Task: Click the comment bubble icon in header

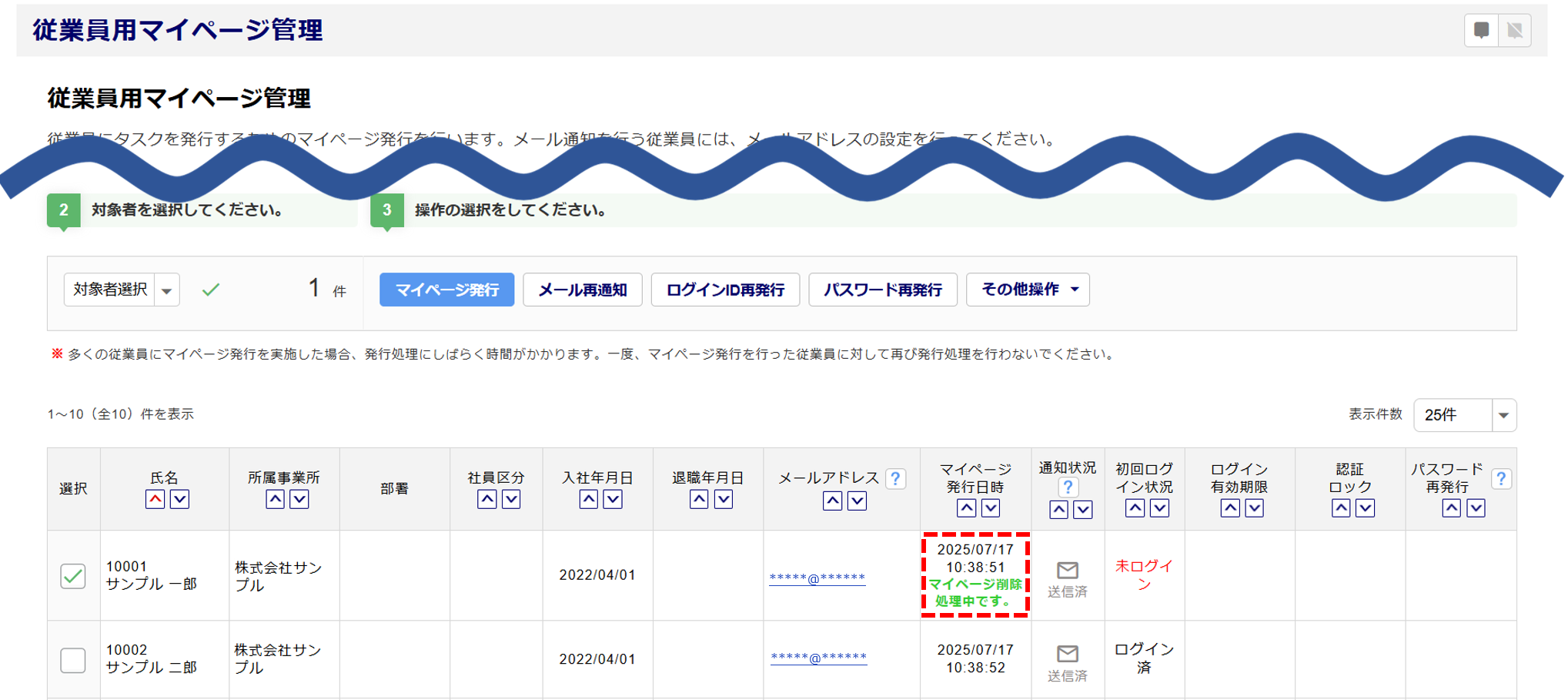Action: click(x=1481, y=31)
